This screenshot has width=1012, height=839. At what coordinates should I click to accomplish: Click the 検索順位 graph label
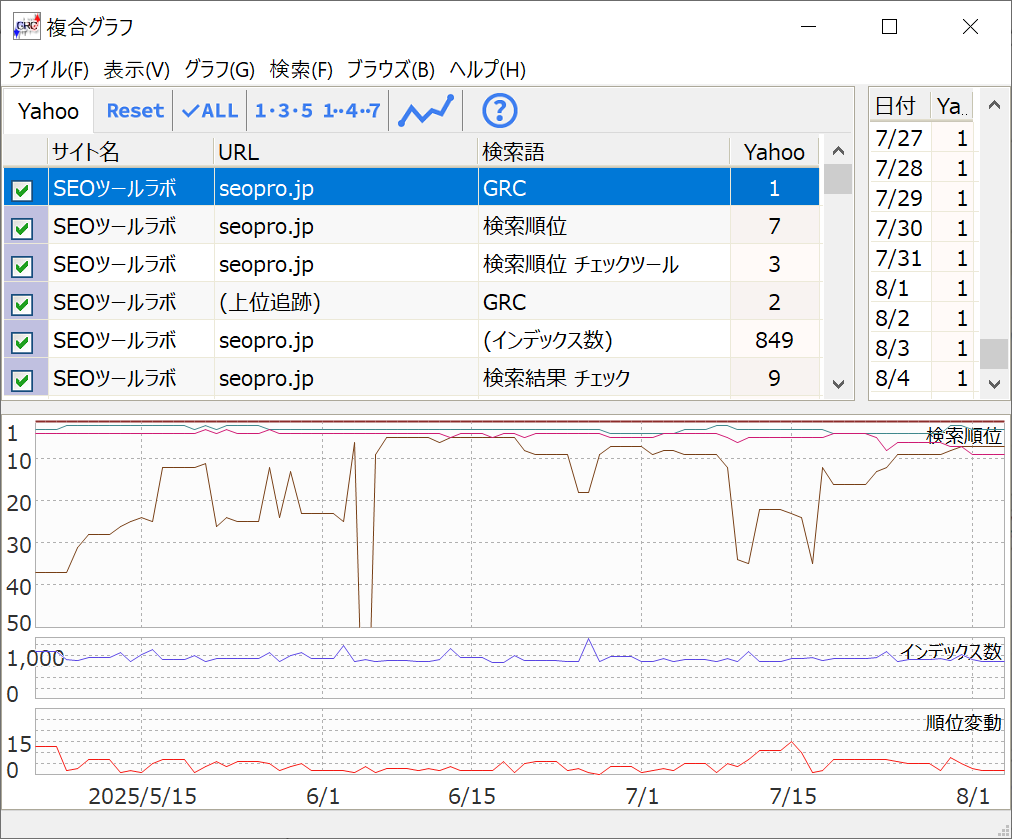coord(964,436)
